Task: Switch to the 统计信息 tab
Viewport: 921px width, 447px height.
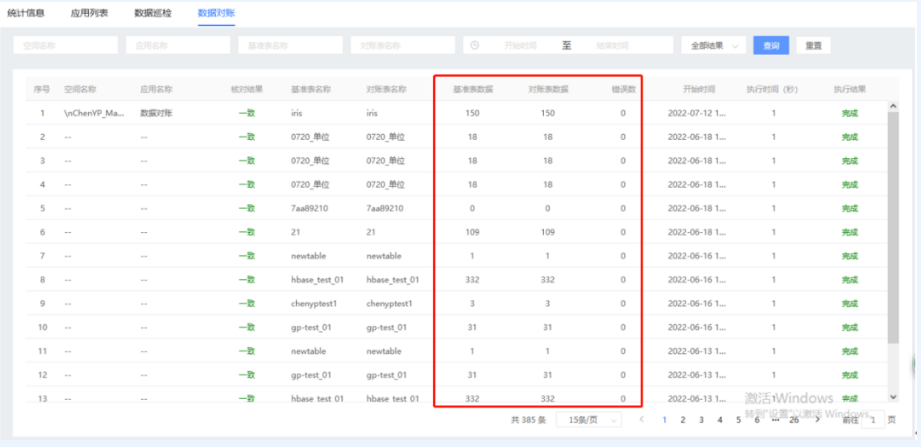Action: [26, 13]
